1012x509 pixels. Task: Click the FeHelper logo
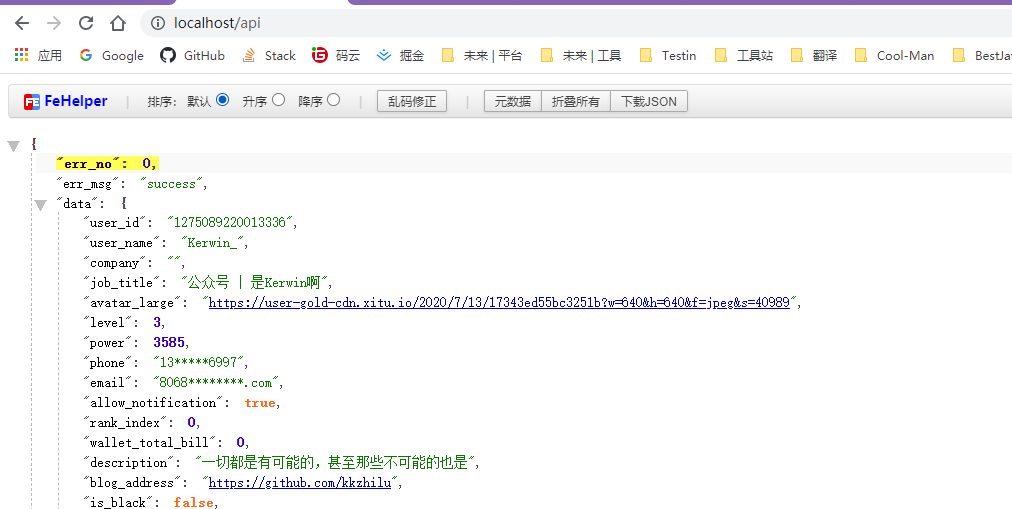click(66, 101)
